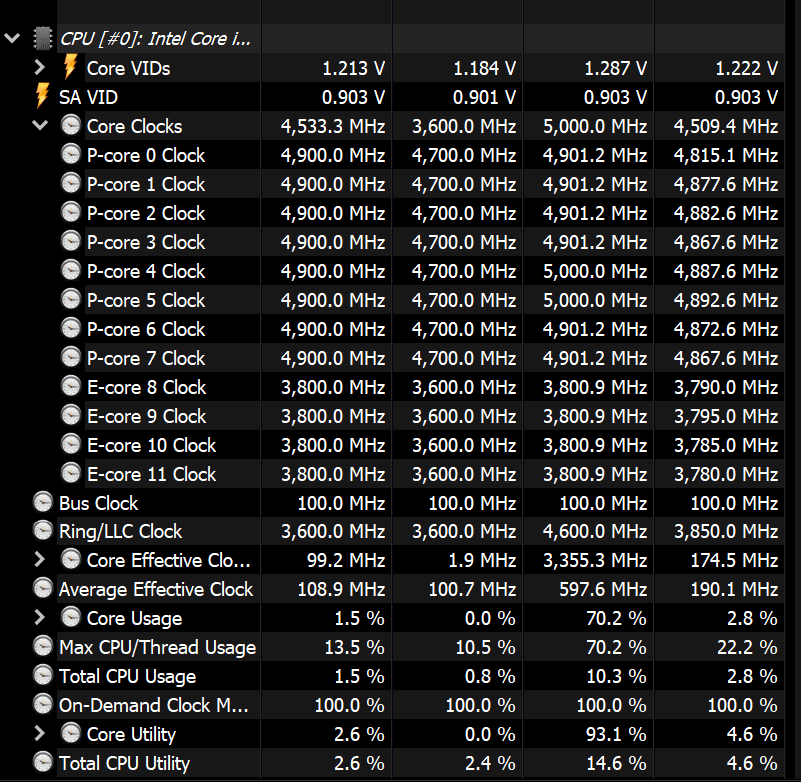This screenshot has width=801, height=782.
Task: Select the Average Effective Clock row
Action: (156, 590)
